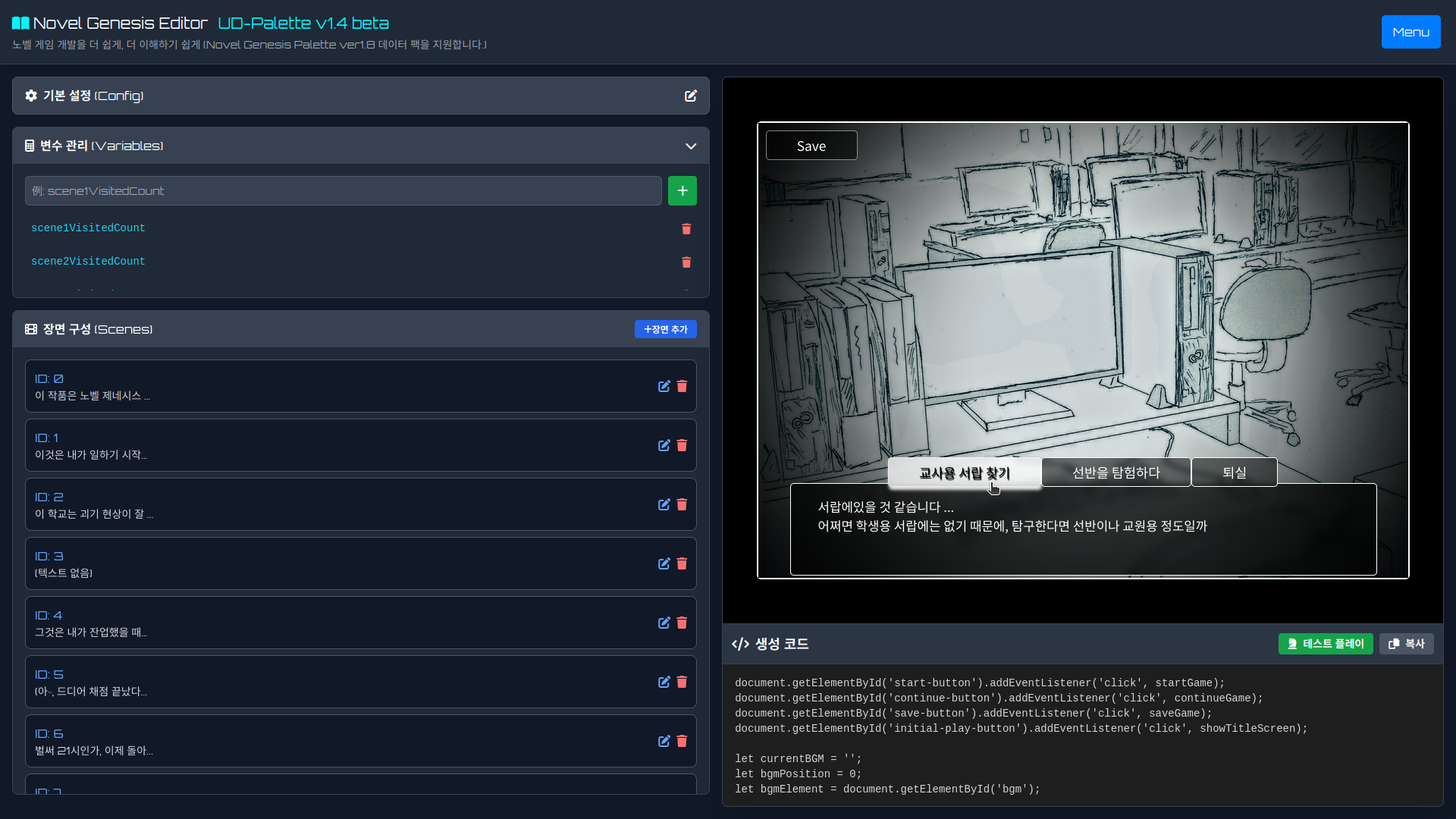Delete scene ID: 3 with the trash icon

(682, 564)
